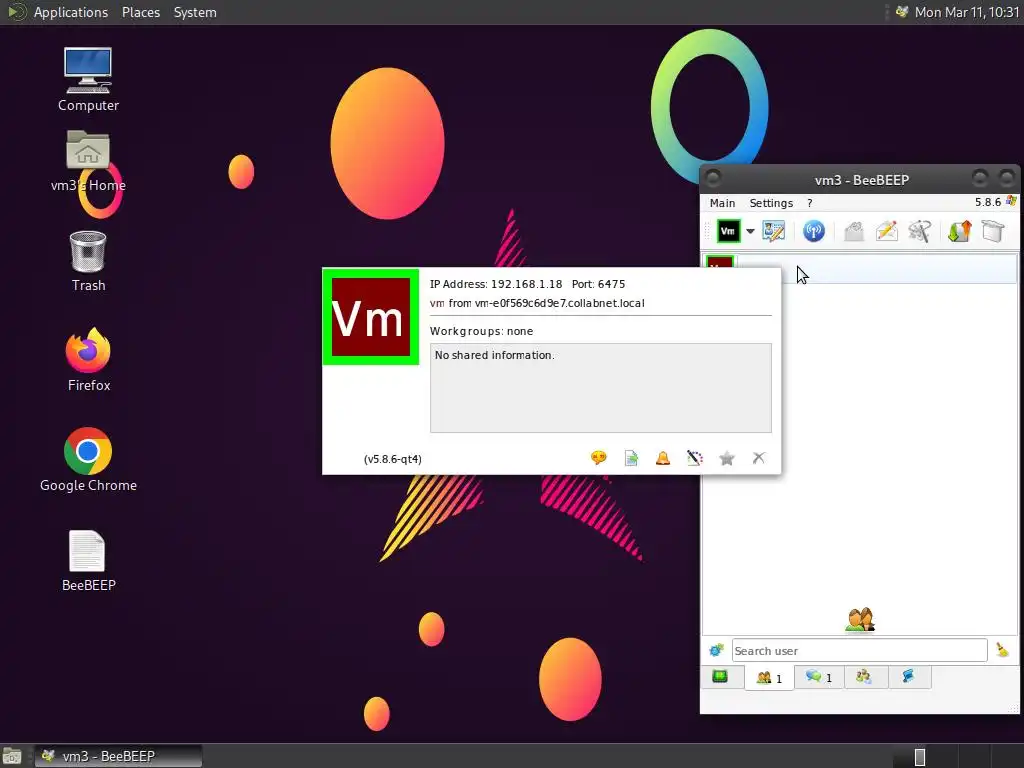Click the broom clear search icon
The width and height of the screenshot is (1024, 768).
[x=1002, y=650]
